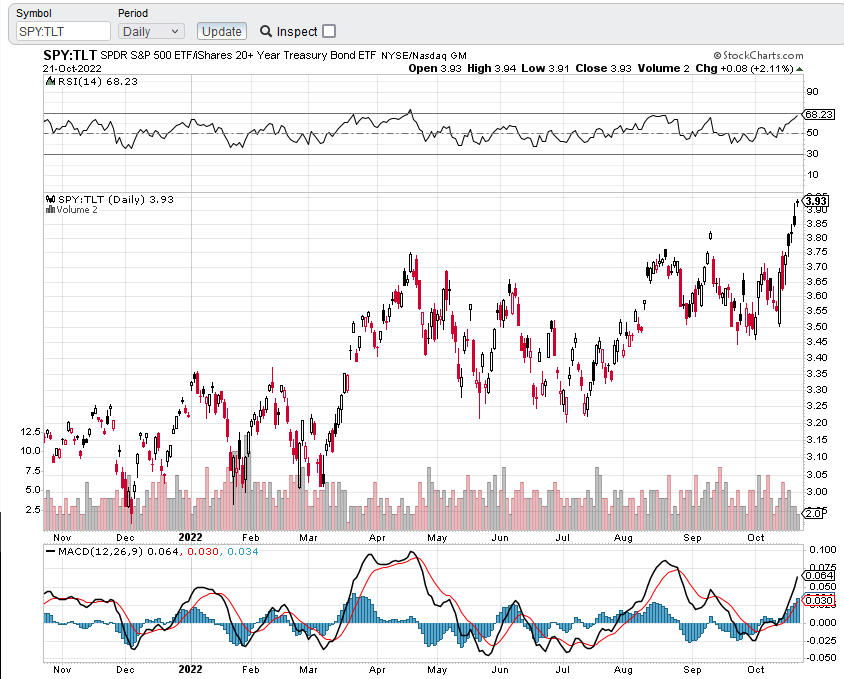The height and width of the screenshot is (679, 844).
Task: Click the 'Open 3.93' value in header
Action: [x=435, y=68]
